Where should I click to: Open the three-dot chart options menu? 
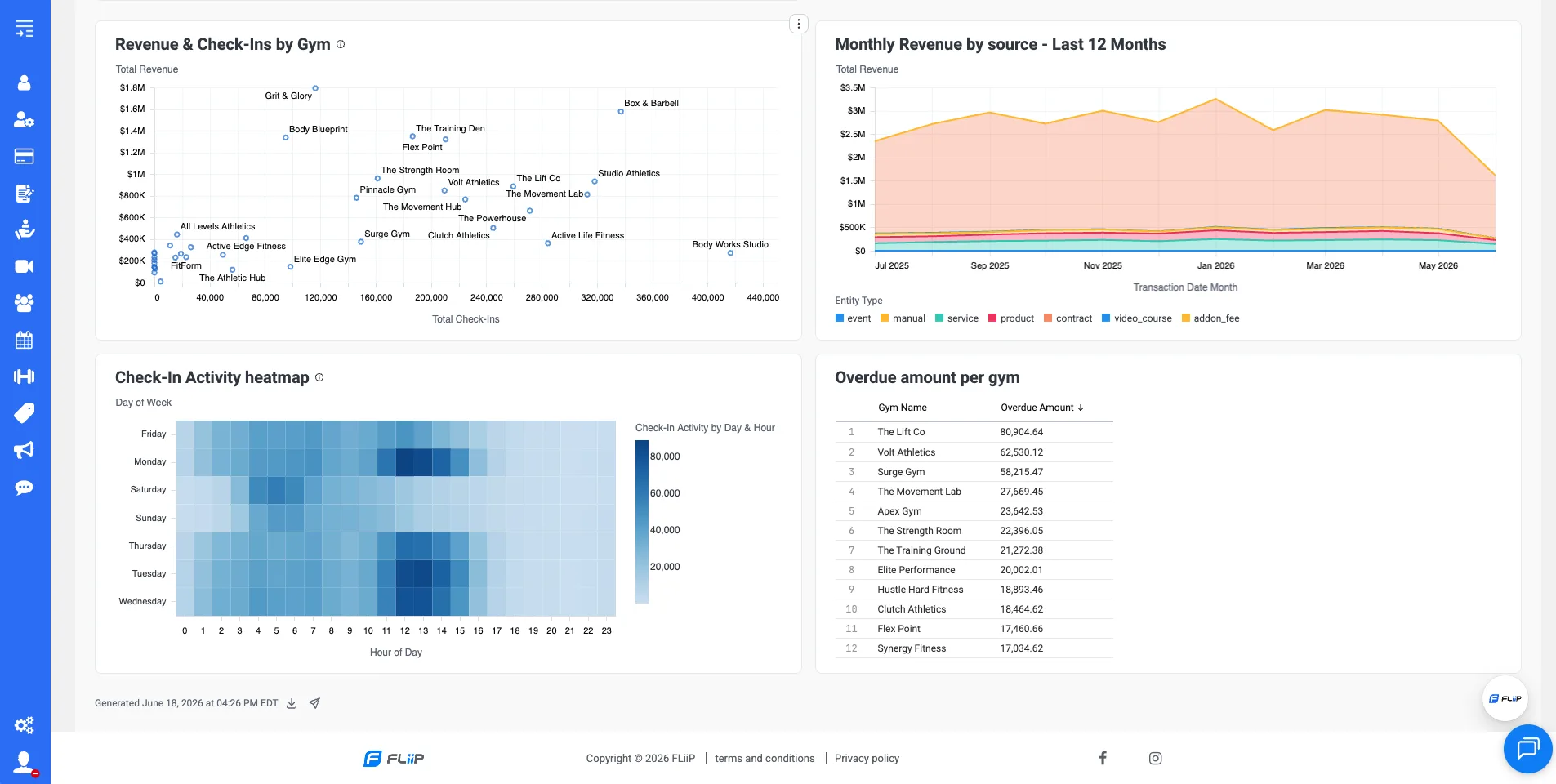click(x=799, y=24)
